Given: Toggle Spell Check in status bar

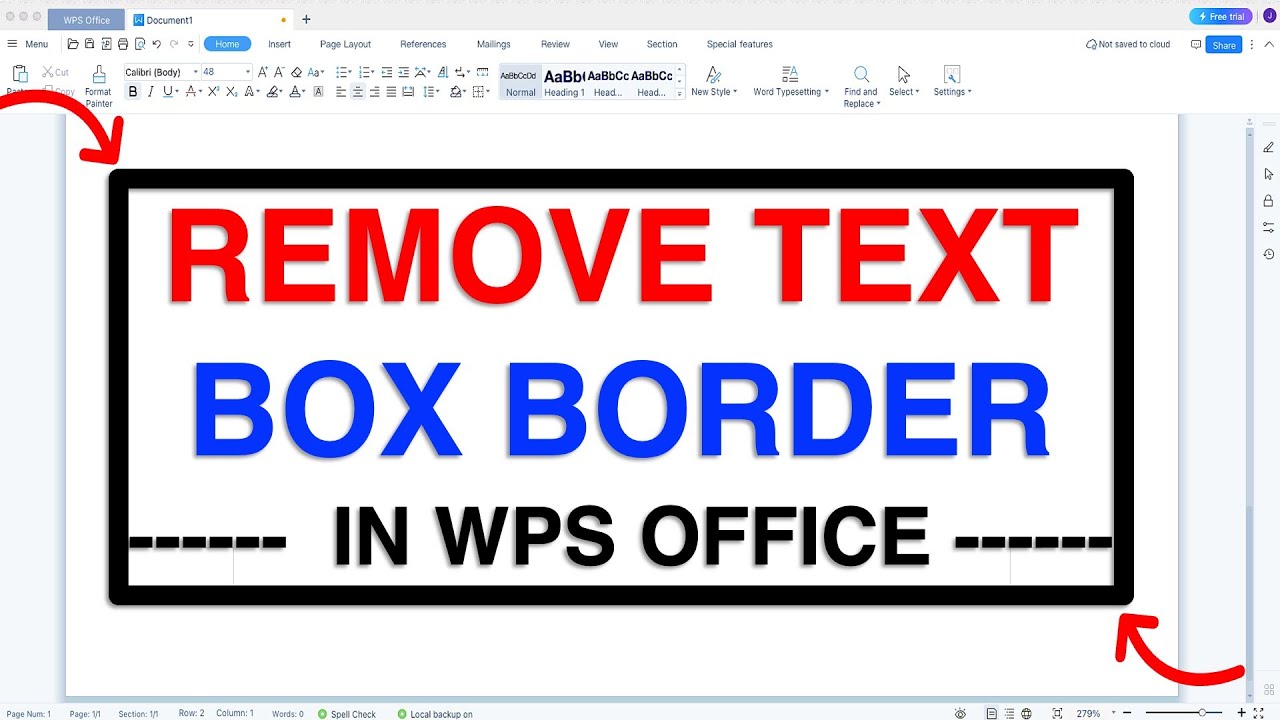Looking at the screenshot, I should pos(347,714).
